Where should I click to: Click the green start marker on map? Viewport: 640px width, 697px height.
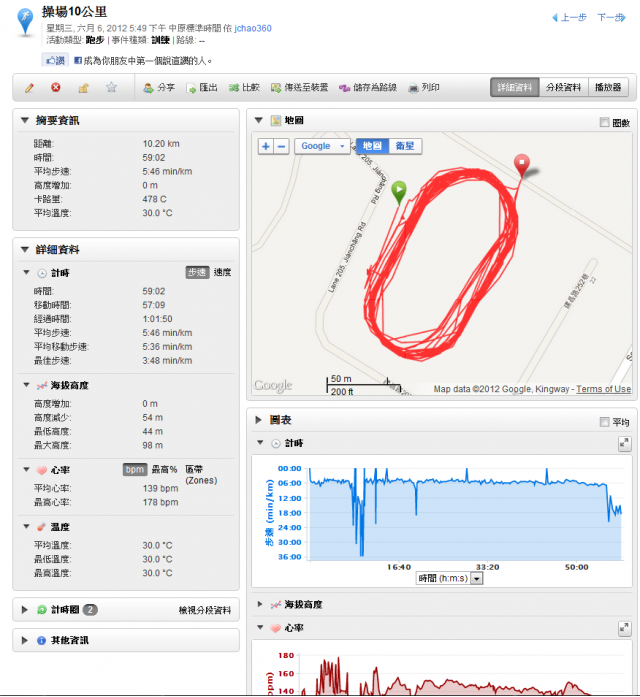pyautogui.click(x=399, y=192)
